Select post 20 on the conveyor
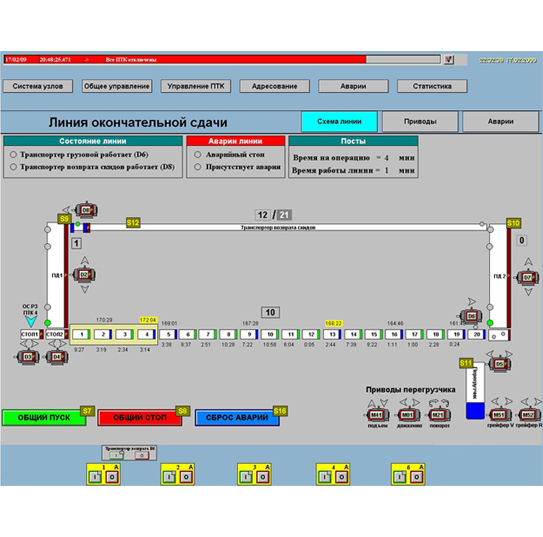Image resolution: width=543 pixels, height=537 pixels. (x=477, y=334)
